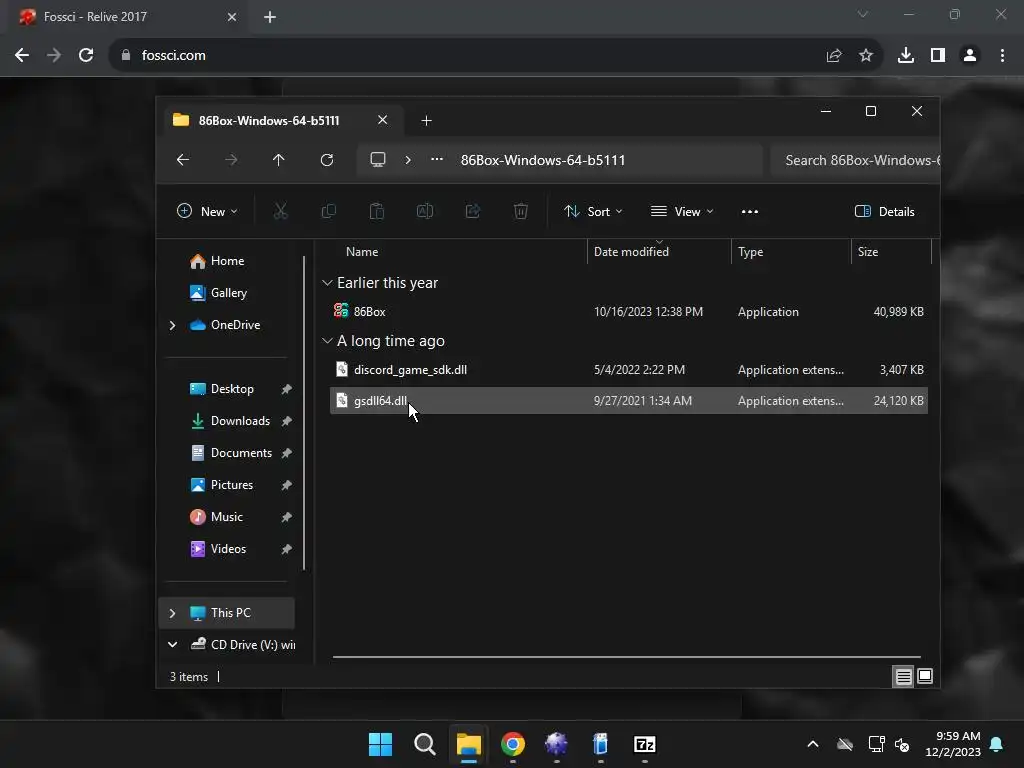Click the PC monitor icon in address bar
Image resolution: width=1024 pixels, height=768 pixels.
378,160
